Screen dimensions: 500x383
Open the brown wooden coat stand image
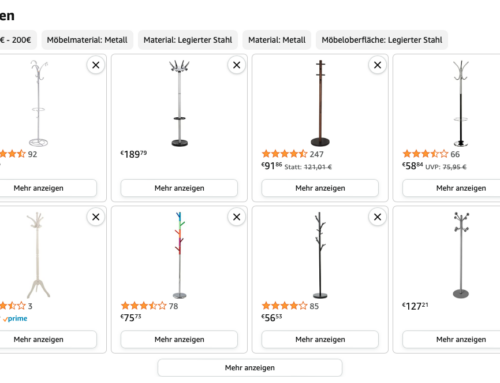tap(320, 103)
